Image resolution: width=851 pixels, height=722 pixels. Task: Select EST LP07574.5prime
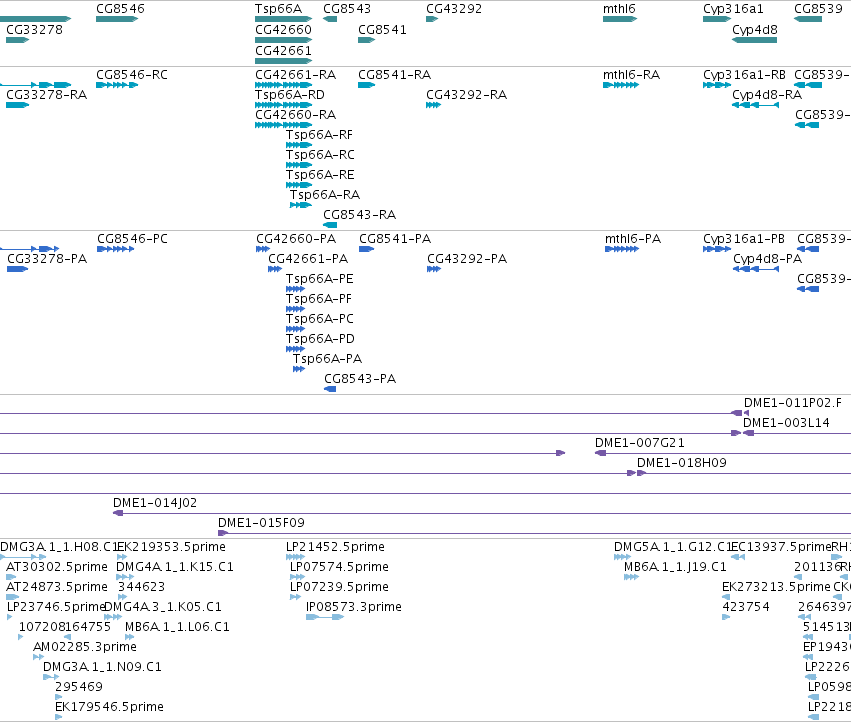297,577
